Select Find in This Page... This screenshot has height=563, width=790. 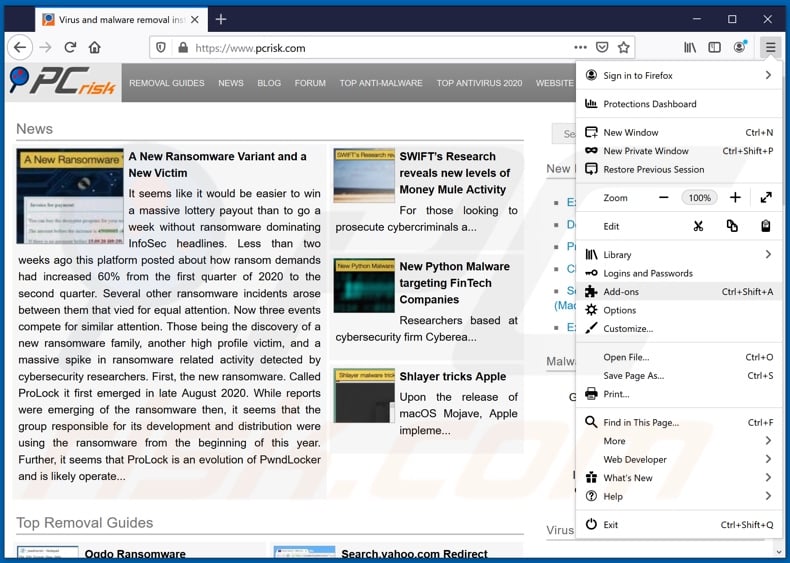pyautogui.click(x=679, y=422)
